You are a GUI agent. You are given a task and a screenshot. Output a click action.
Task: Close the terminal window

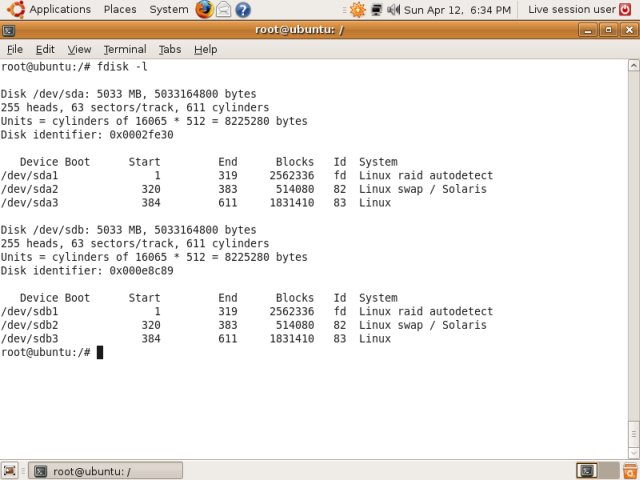click(629, 30)
